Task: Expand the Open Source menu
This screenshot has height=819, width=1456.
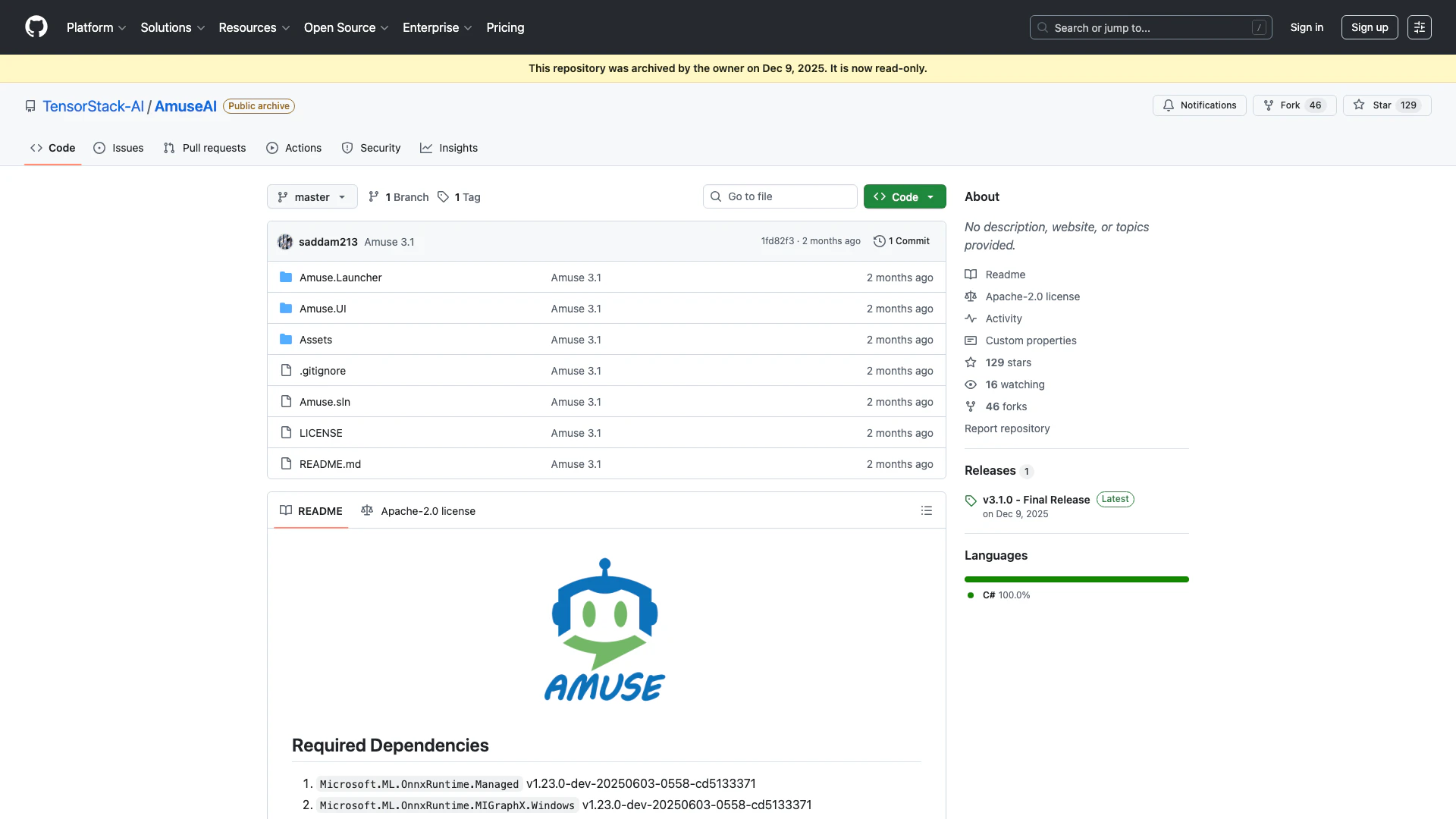Action: 346,27
